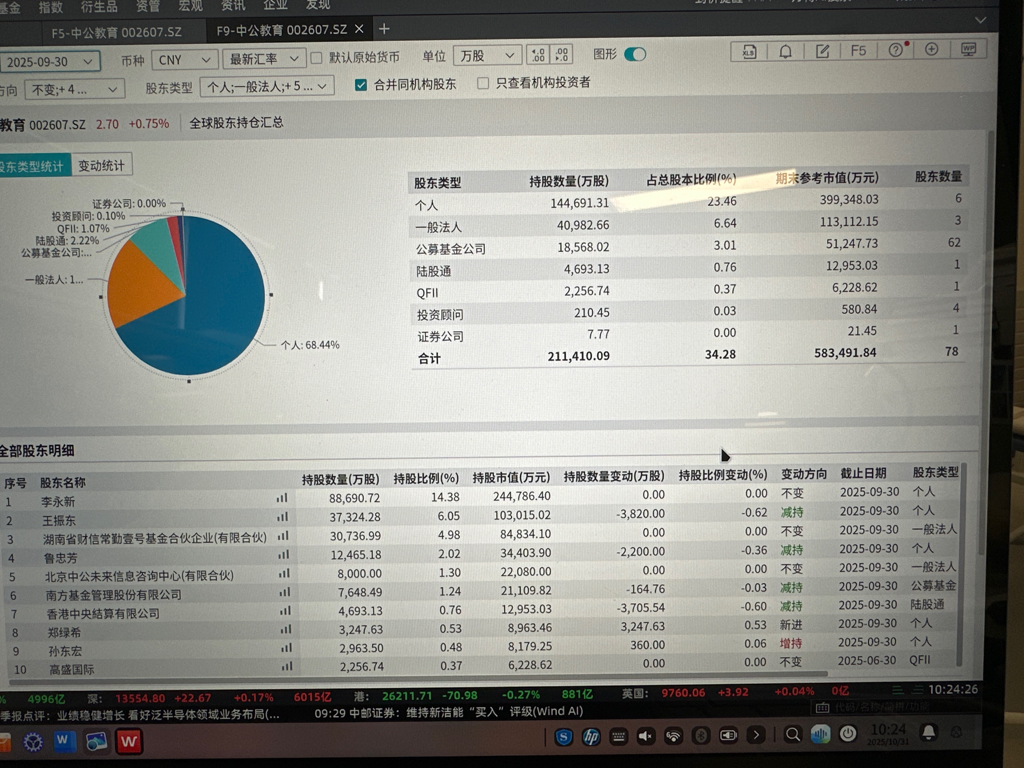Close the F9-中公教育 tab
Screen dimensions: 1024x768
pyautogui.click(x=359, y=29)
